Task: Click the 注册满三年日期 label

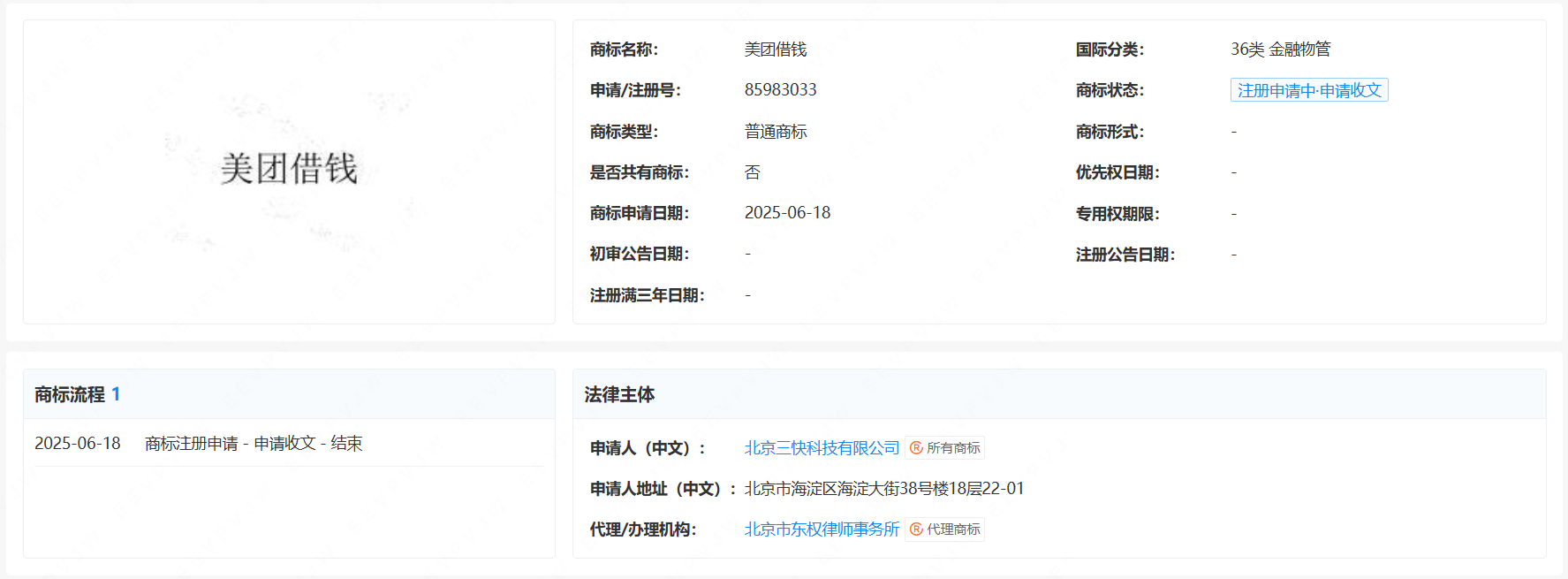Action: pyautogui.click(x=648, y=295)
